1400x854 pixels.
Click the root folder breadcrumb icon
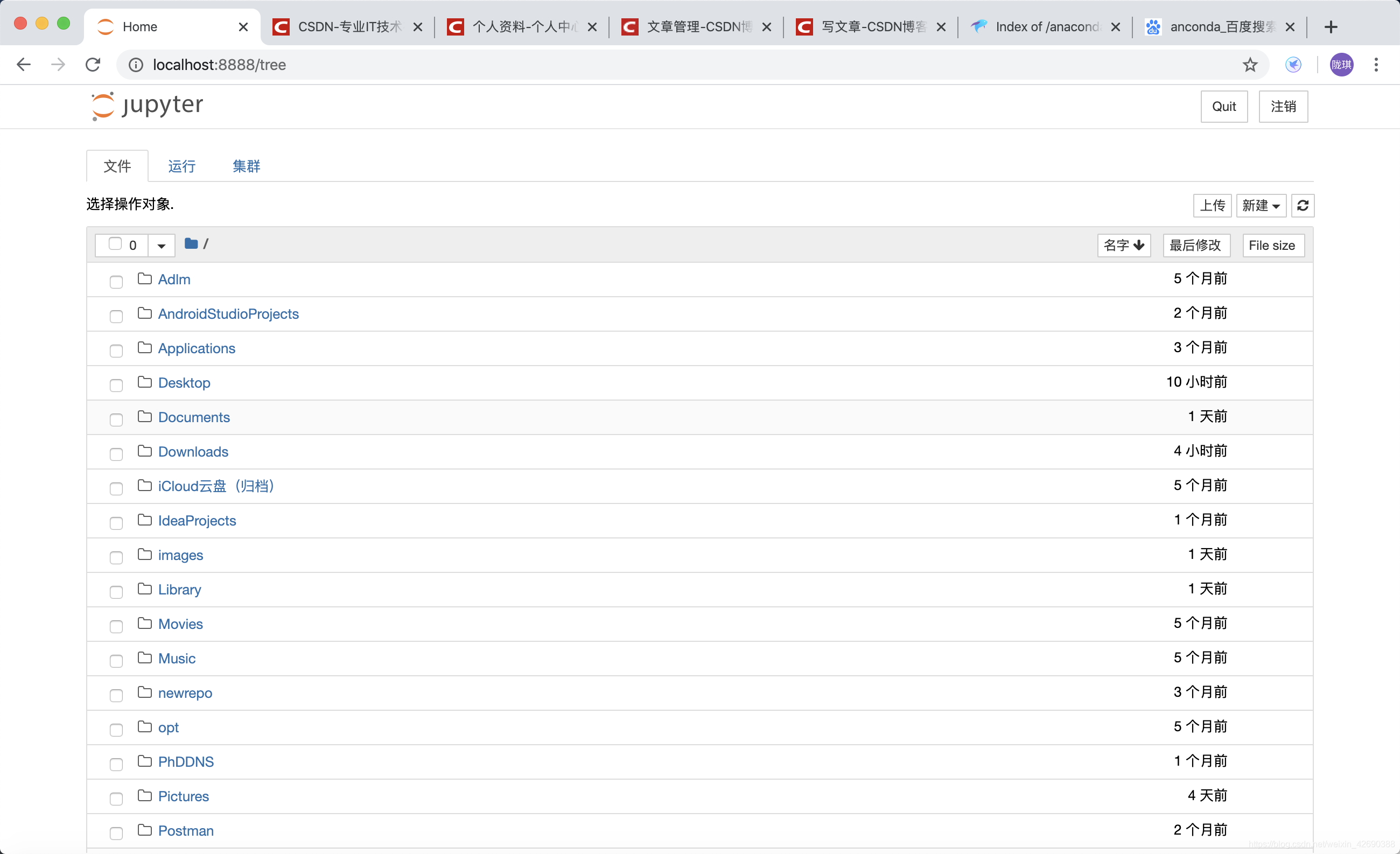[x=191, y=244]
